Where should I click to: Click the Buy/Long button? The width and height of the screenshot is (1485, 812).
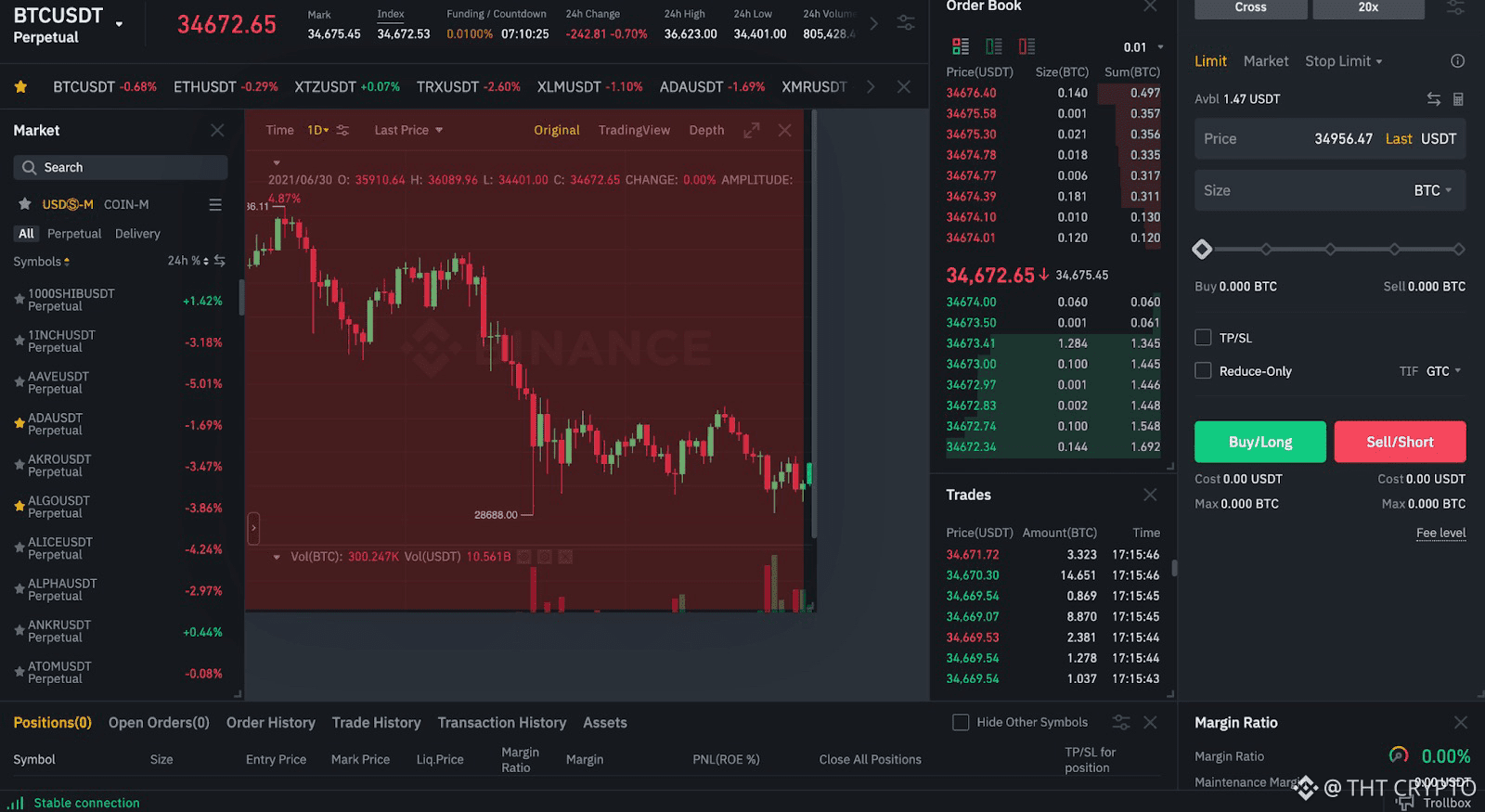[1260, 442]
